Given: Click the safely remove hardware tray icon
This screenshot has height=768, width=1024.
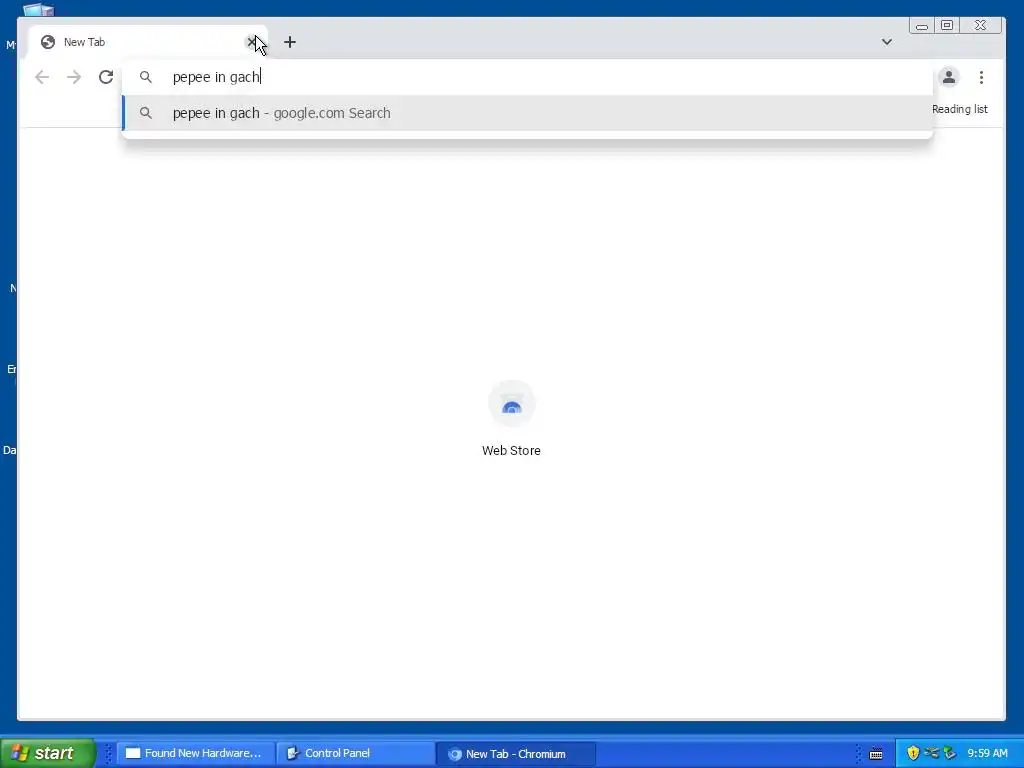Looking at the screenshot, I should pyautogui.click(x=950, y=753).
